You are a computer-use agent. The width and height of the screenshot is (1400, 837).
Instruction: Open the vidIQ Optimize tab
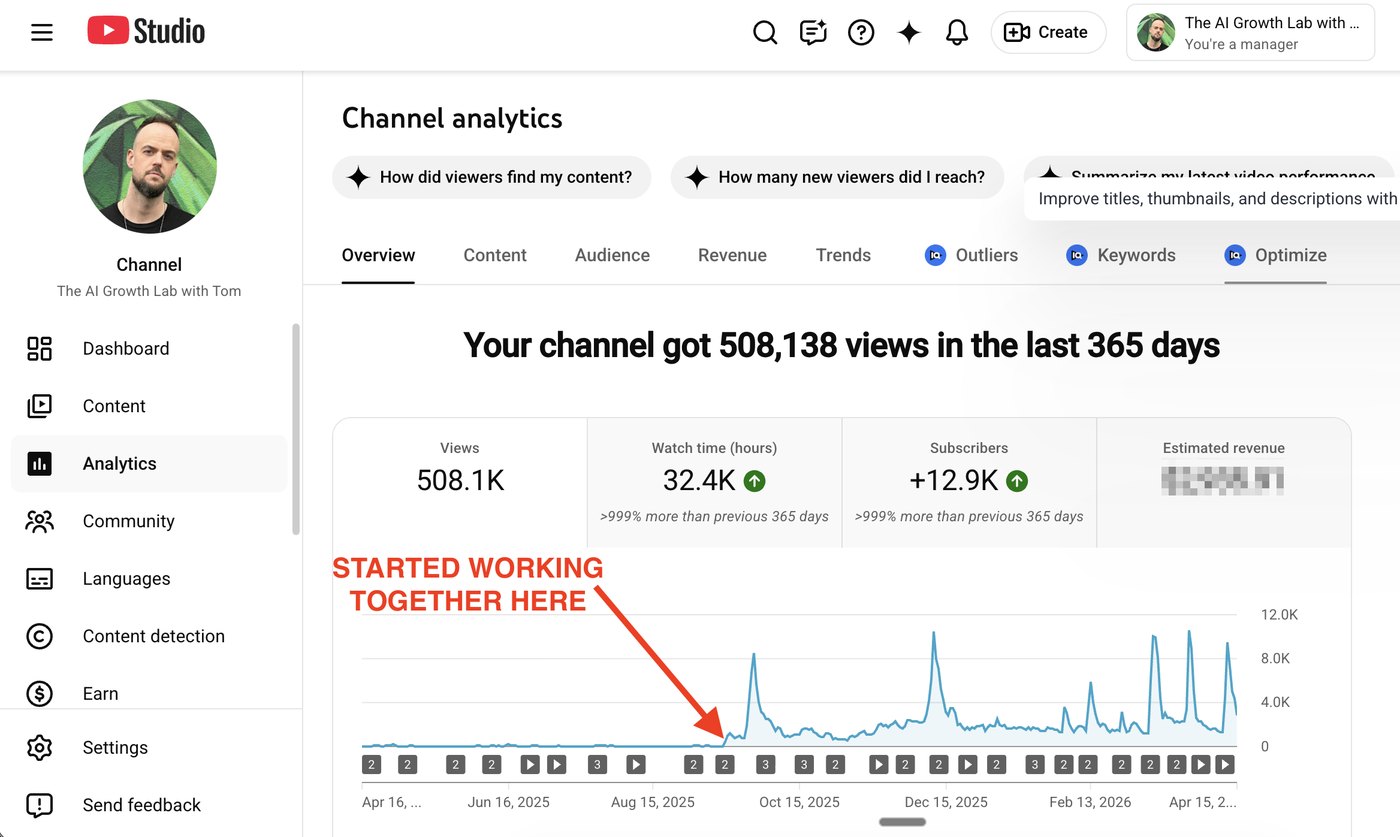coord(1275,255)
